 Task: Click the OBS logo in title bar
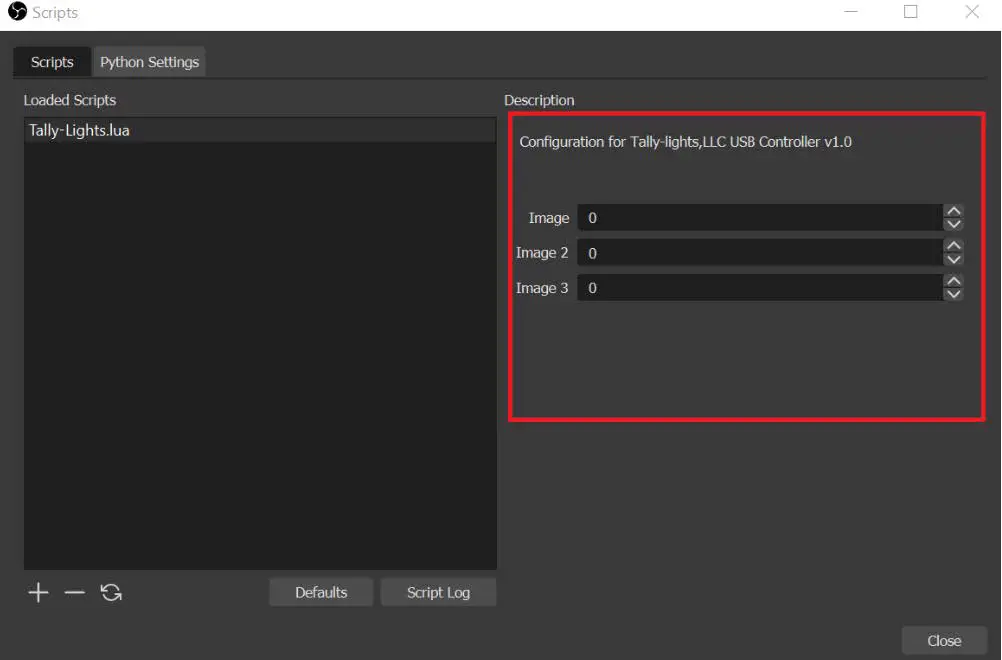tap(17, 12)
